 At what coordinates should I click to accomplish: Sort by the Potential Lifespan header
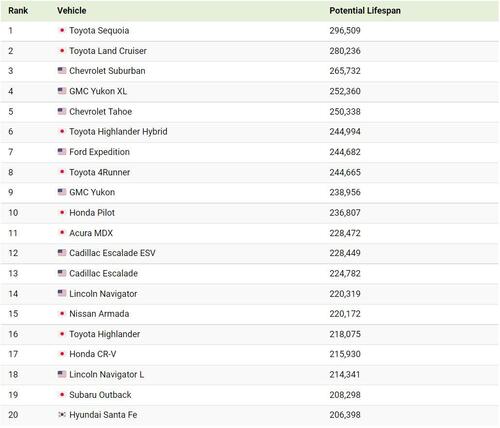click(365, 11)
